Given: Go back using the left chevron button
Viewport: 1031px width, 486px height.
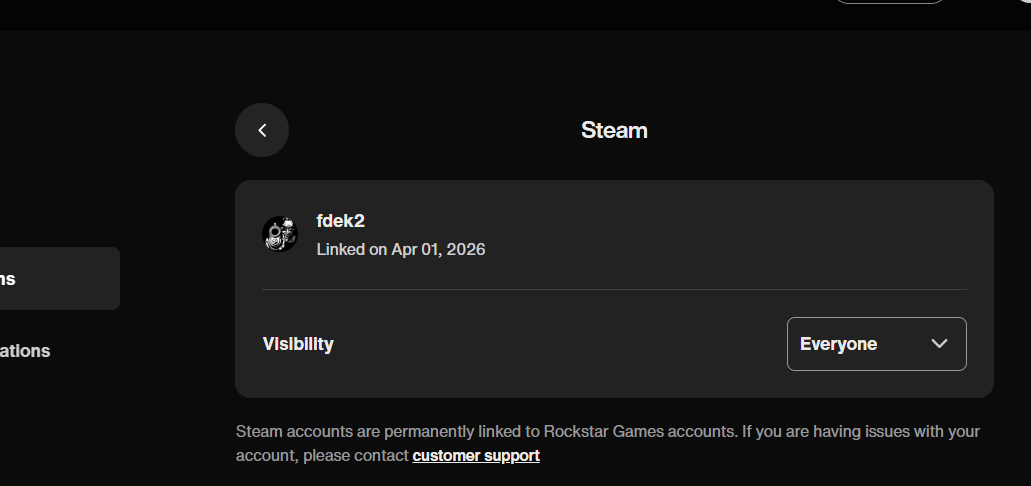Looking at the screenshot, I should [262, 130].
